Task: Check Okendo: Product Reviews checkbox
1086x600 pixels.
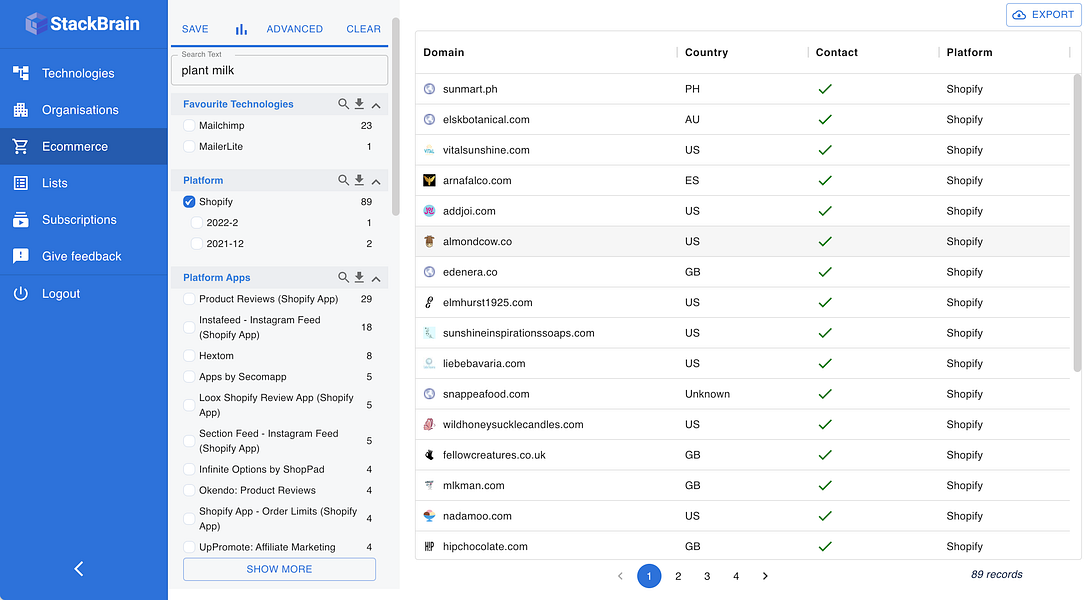Action: pyautogui.click(x=189, y=490)
